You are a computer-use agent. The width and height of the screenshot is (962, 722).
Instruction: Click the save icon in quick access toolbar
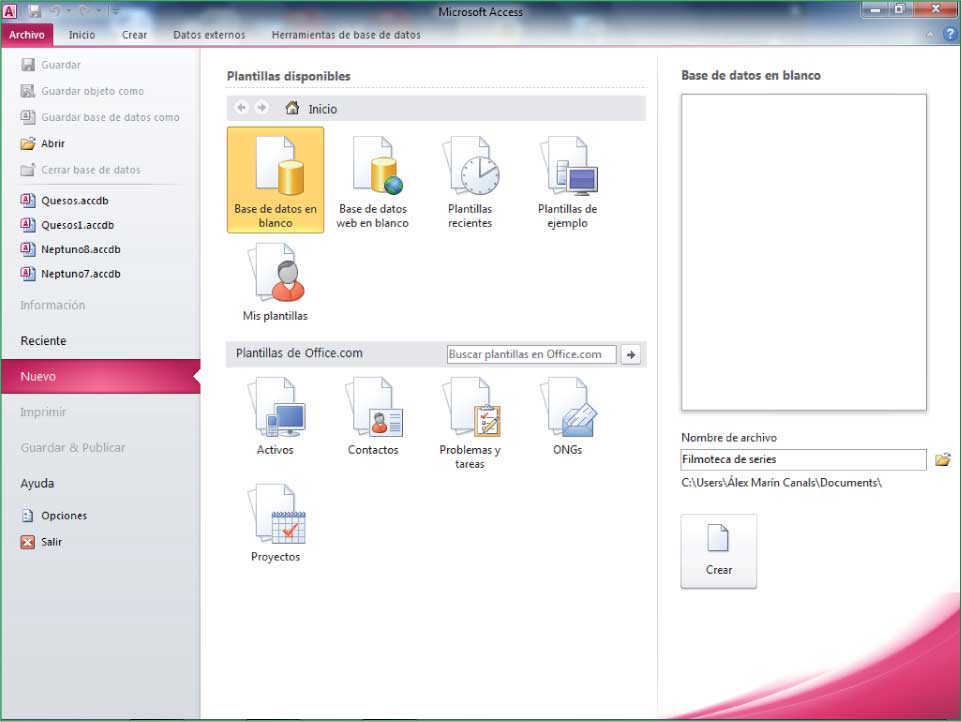(34, 11)
